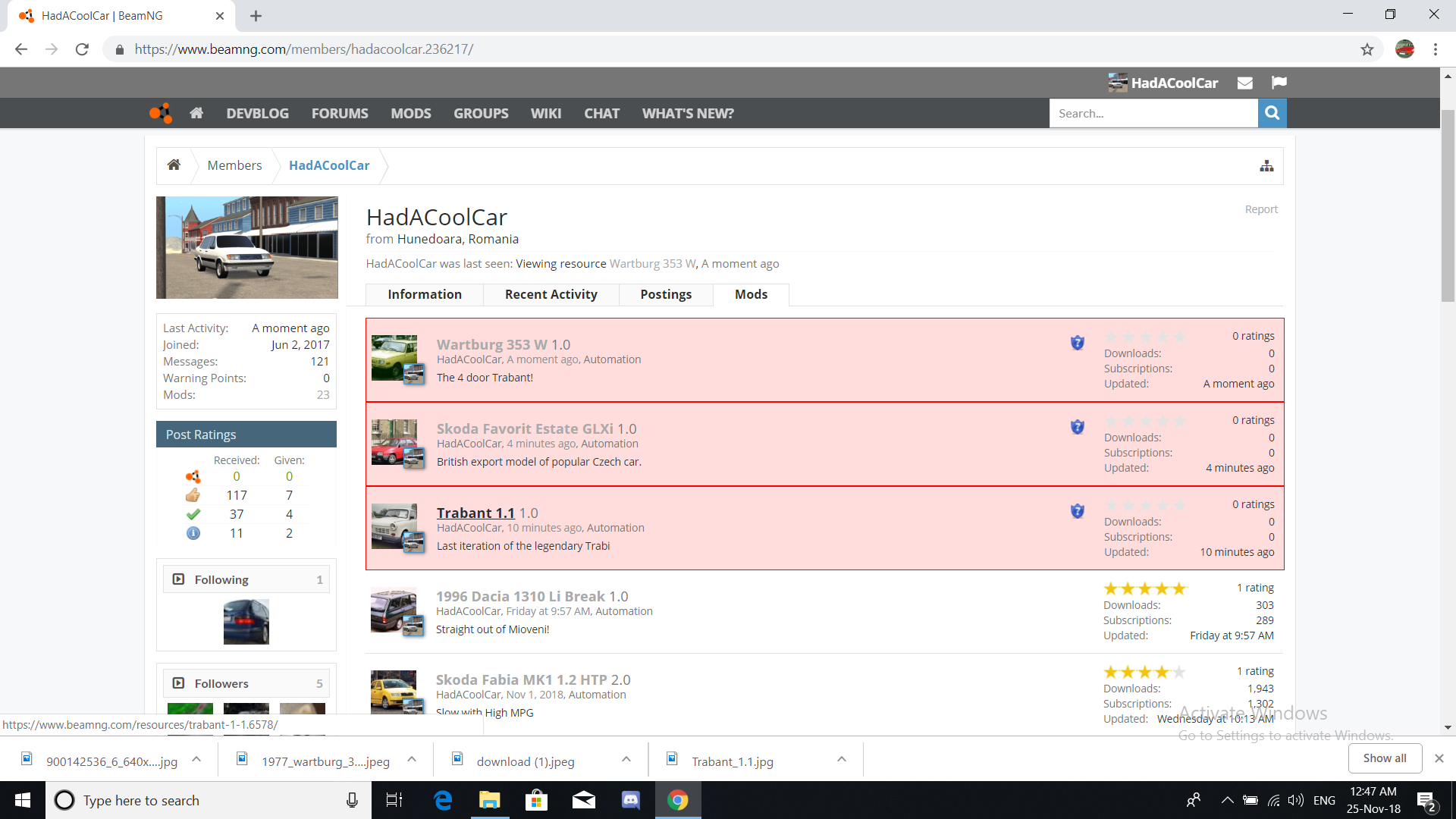Switch to the Postings tab

pos(666,294)
